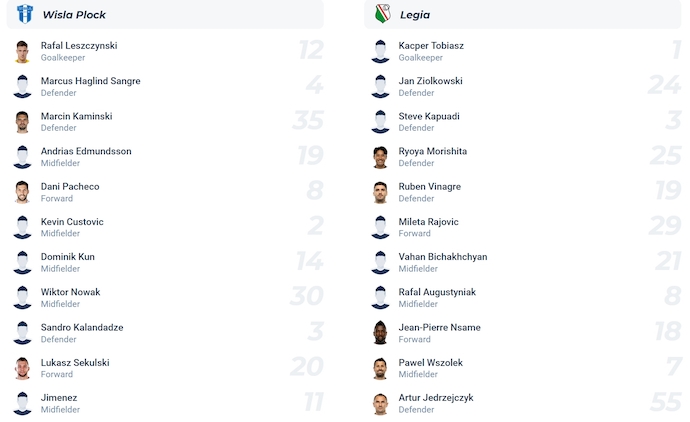This screenshot has height=422, width=690.
Task: Open Kacper Tobiasz's player profile
Action: 431,46
